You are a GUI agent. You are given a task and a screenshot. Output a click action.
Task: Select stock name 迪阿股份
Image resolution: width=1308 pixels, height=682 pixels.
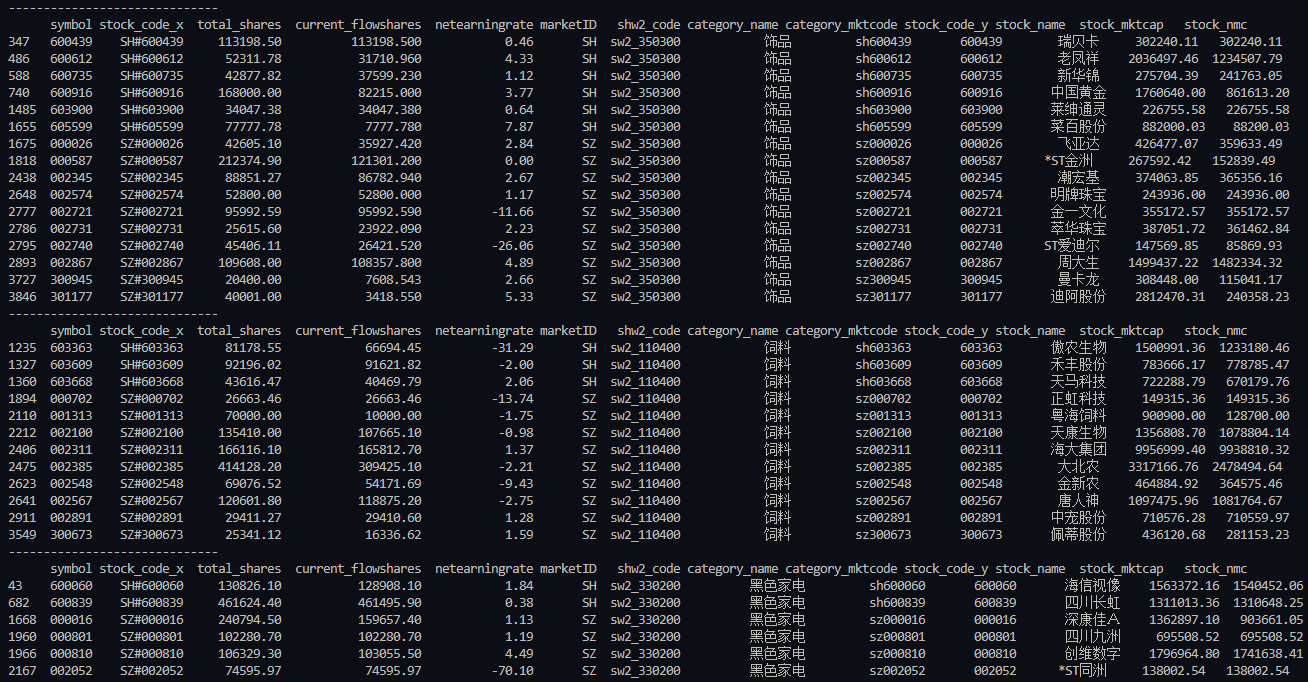tap(1078, 297)
